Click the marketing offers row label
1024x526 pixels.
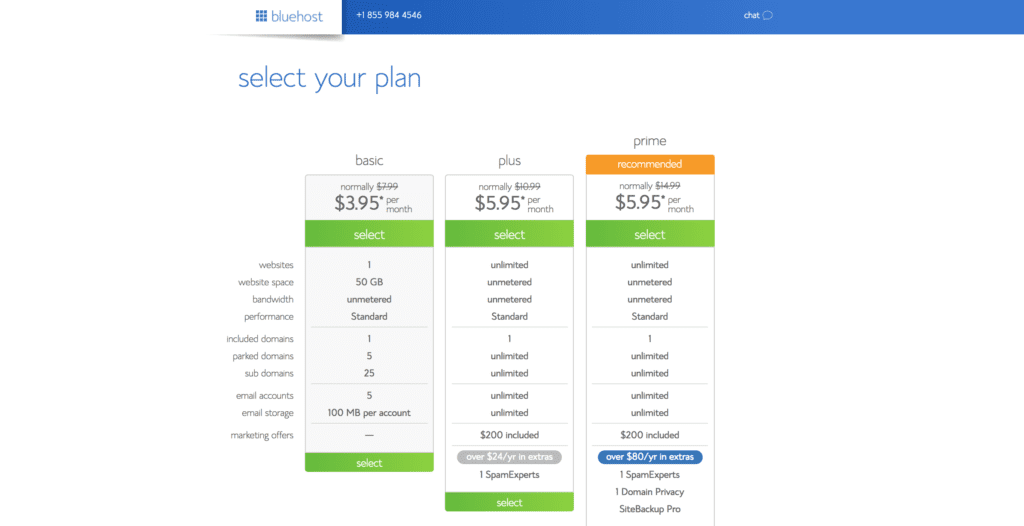tap(262, 435)
